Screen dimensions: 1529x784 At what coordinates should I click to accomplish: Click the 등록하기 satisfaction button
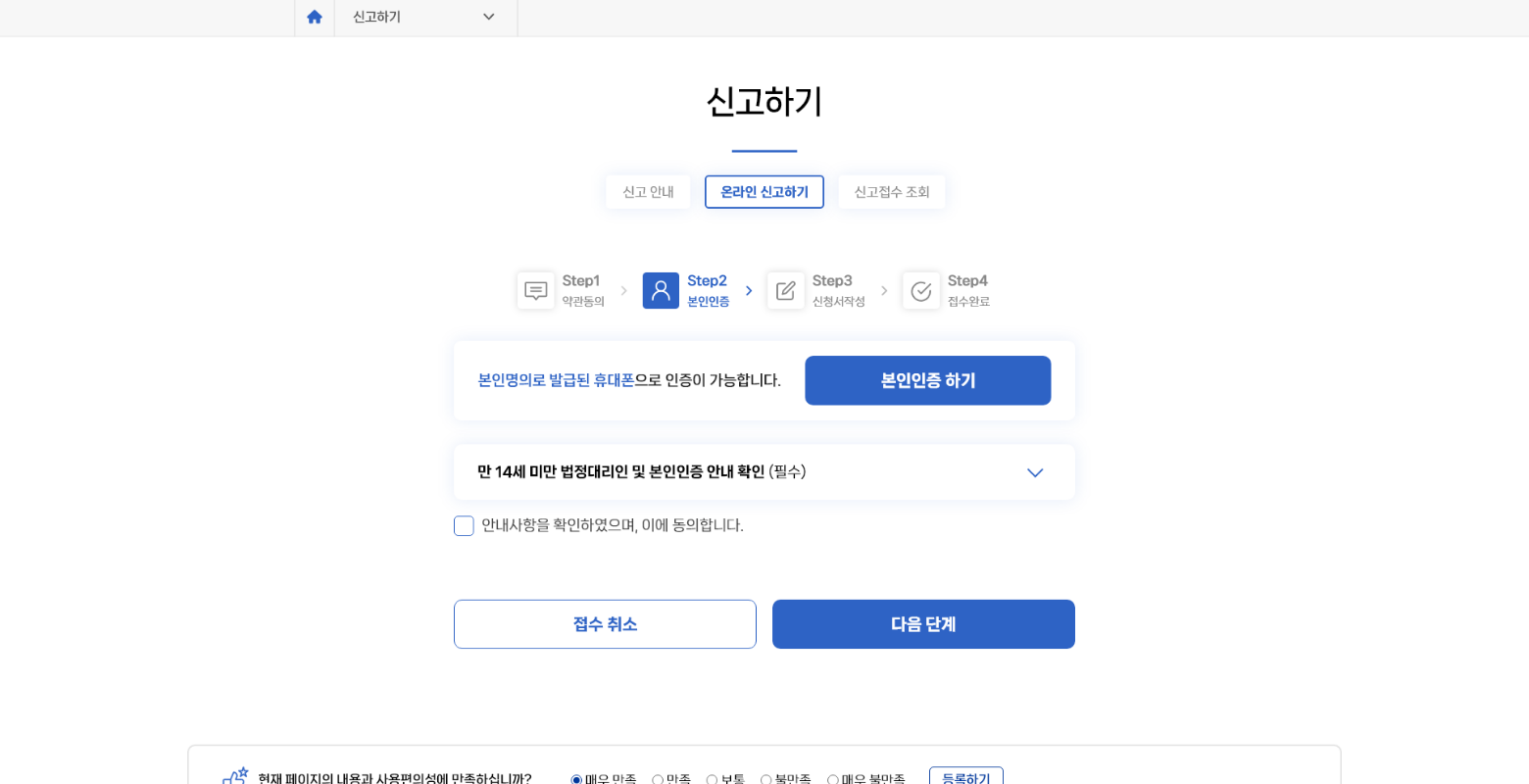pos(966,776)
